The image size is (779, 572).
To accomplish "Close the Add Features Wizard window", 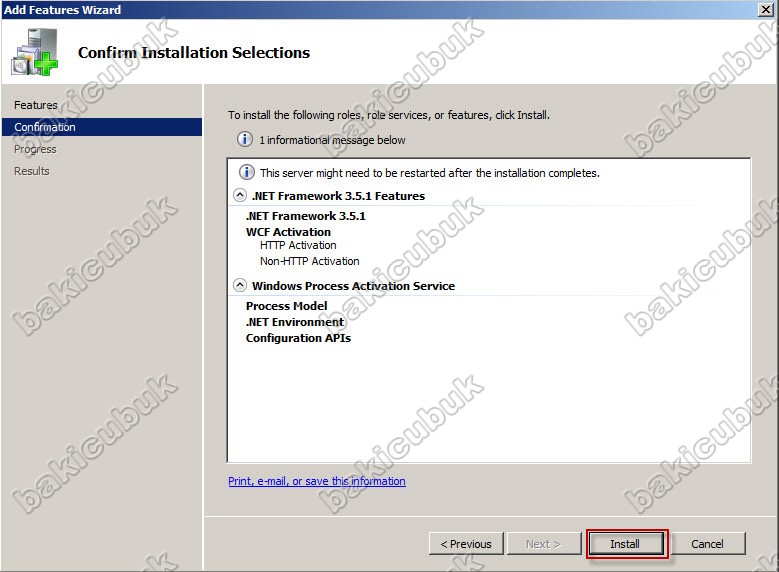I will [766, 9].
